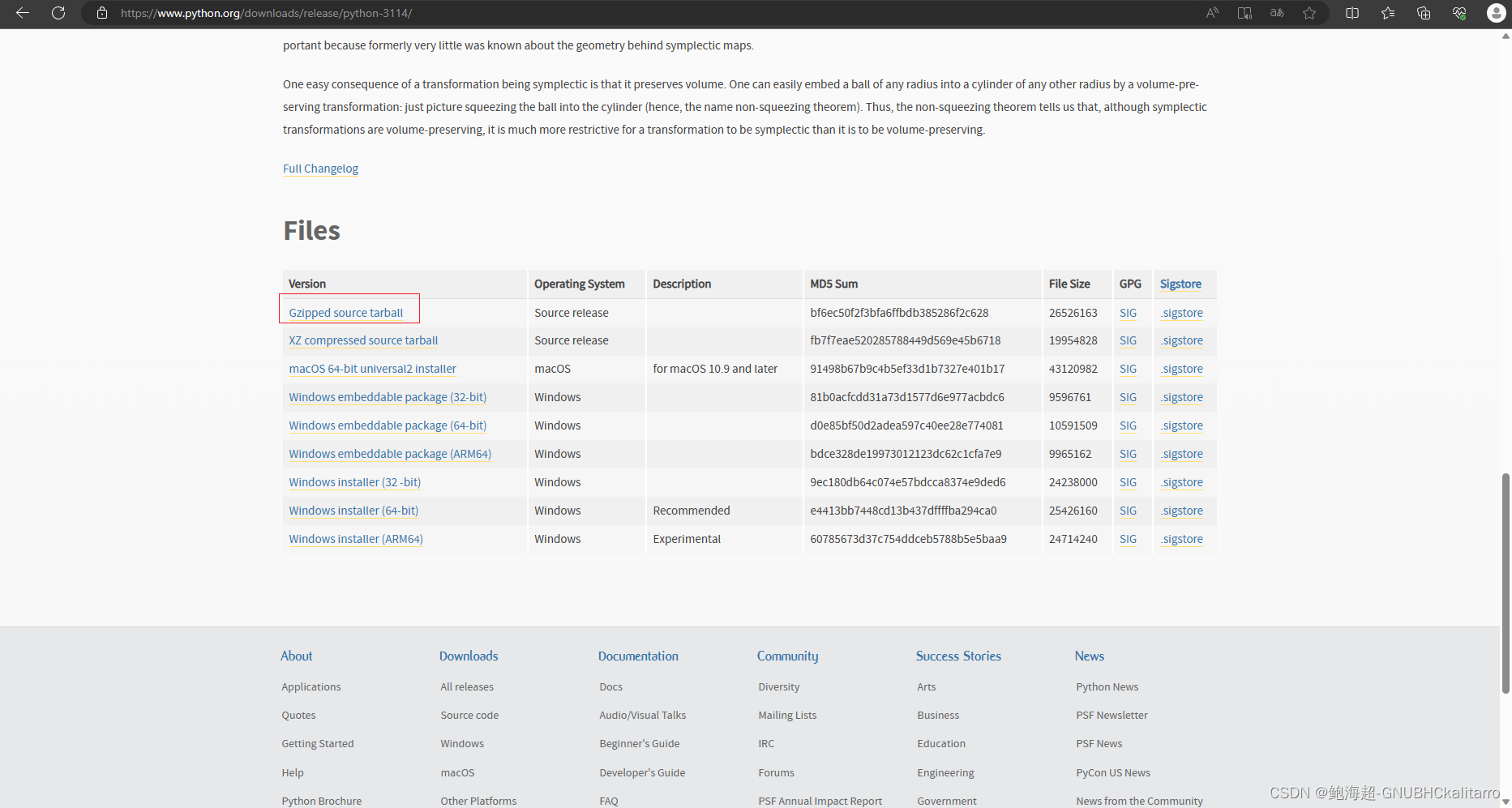Reload the current page

point(58,13)
